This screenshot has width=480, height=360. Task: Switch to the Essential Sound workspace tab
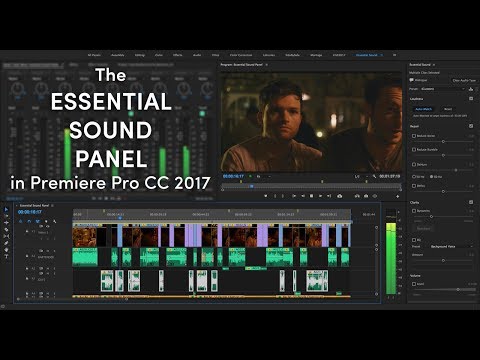tap(367, 55)
